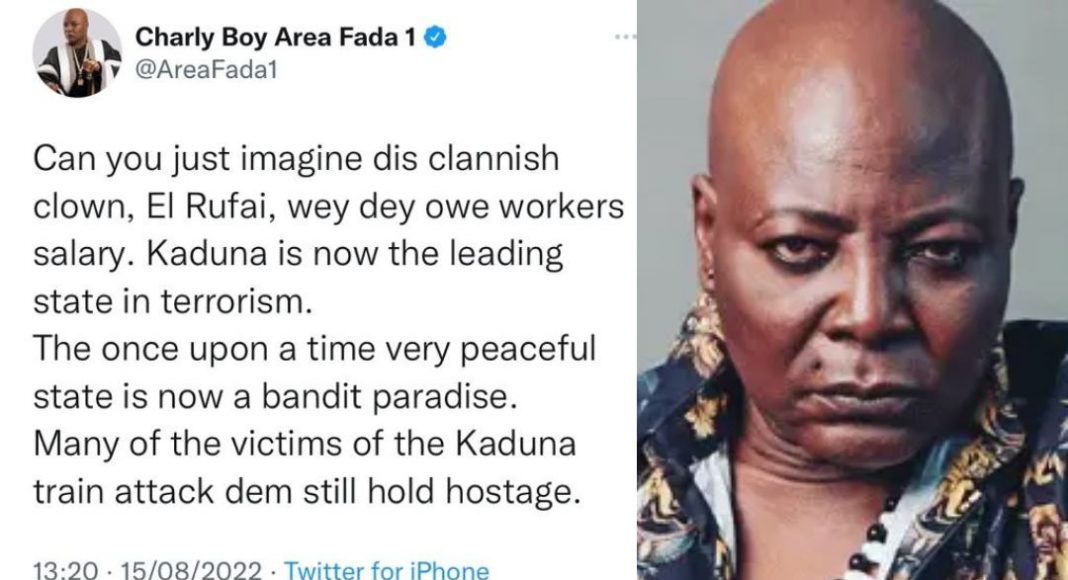This screenshot has width=1068, height=580.
Task: Click the phrase 'bandit paradise'
Action: [386, 398]
